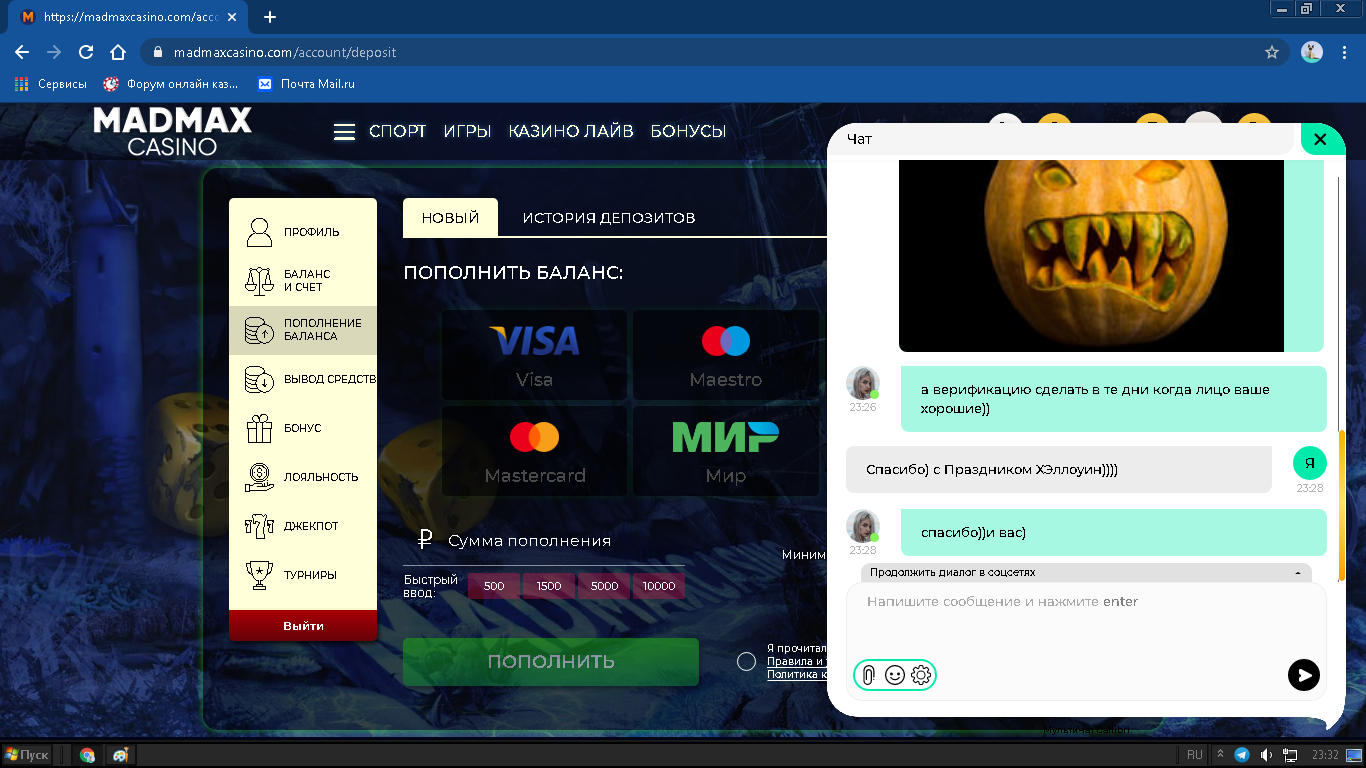Choose quick amount 5000
Viewport: 1366px width, 768px height.
click(x=604, y=586)
